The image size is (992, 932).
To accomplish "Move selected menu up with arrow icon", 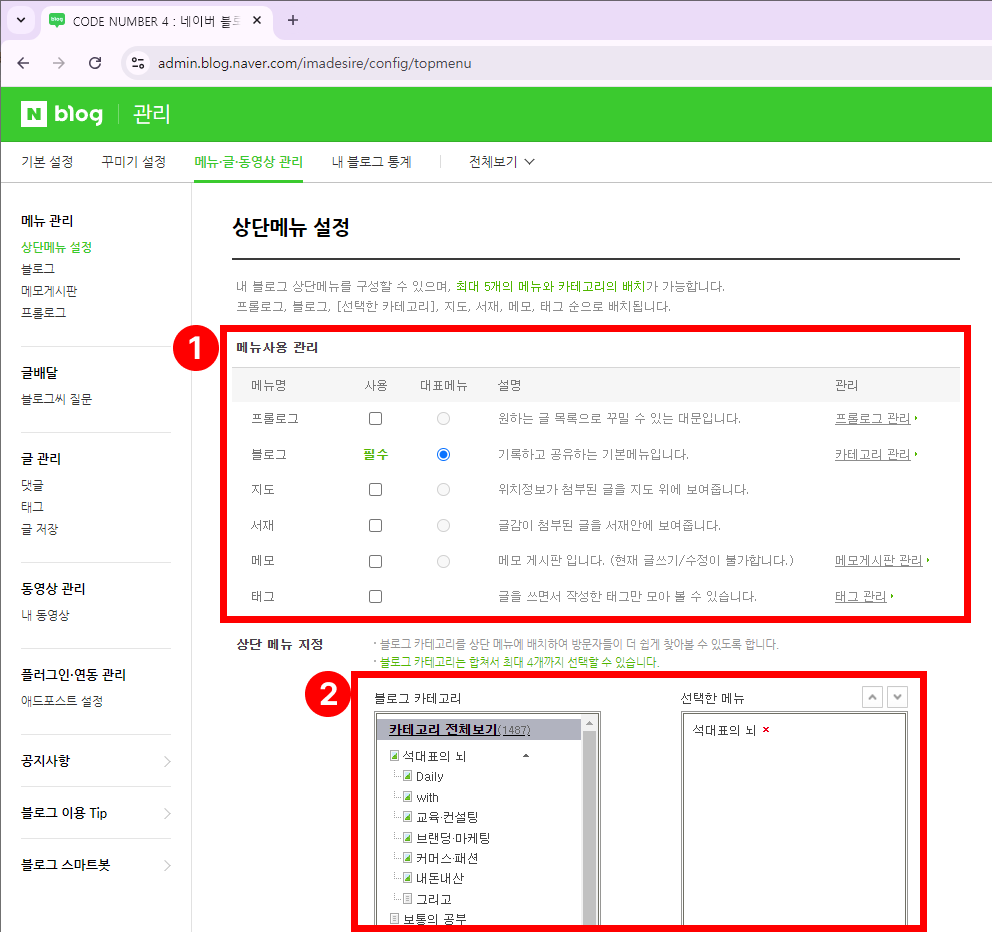I will click(x=872, y=697).
